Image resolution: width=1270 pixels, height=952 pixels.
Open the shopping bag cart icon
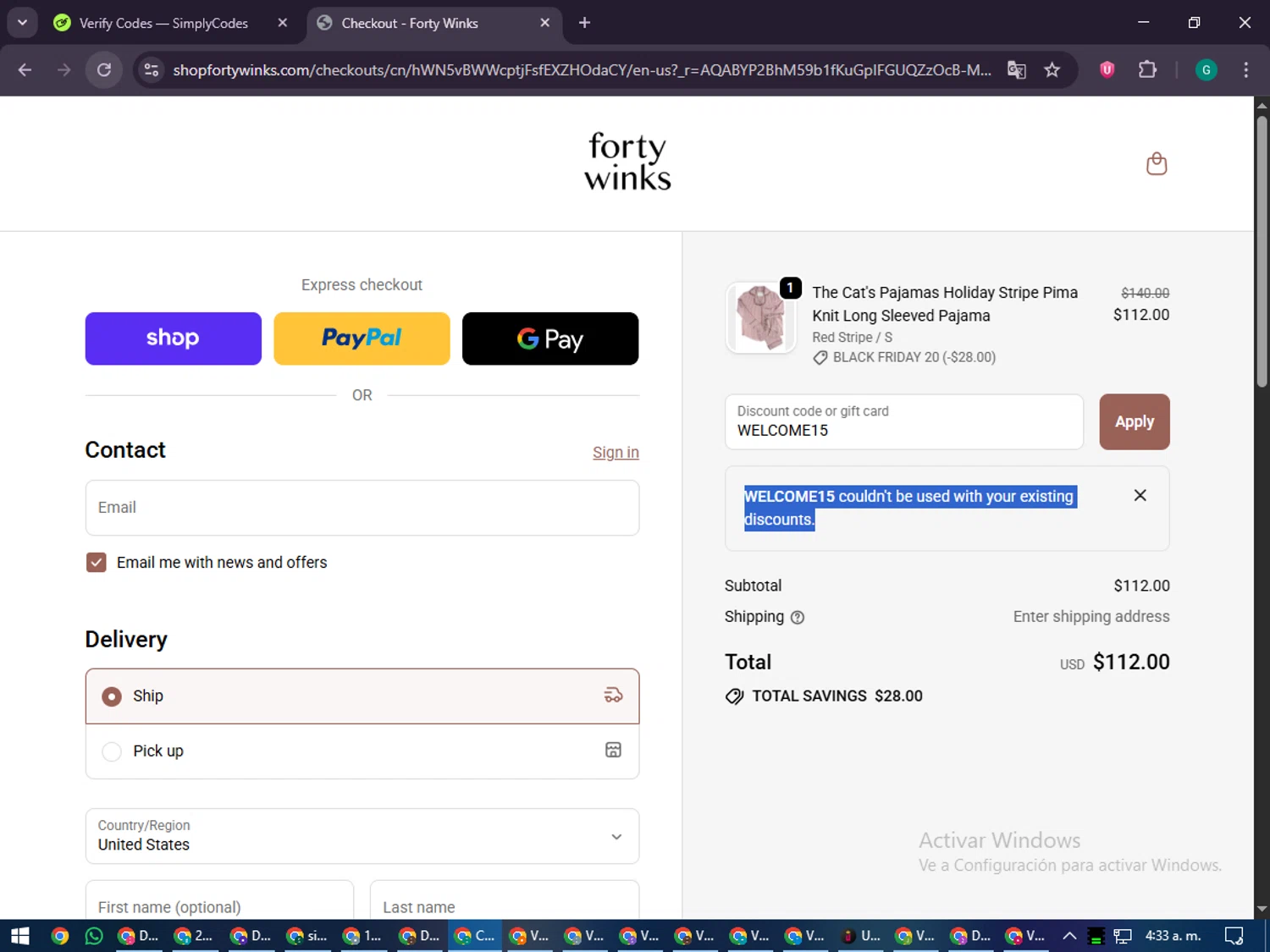tap(1157, 163)
